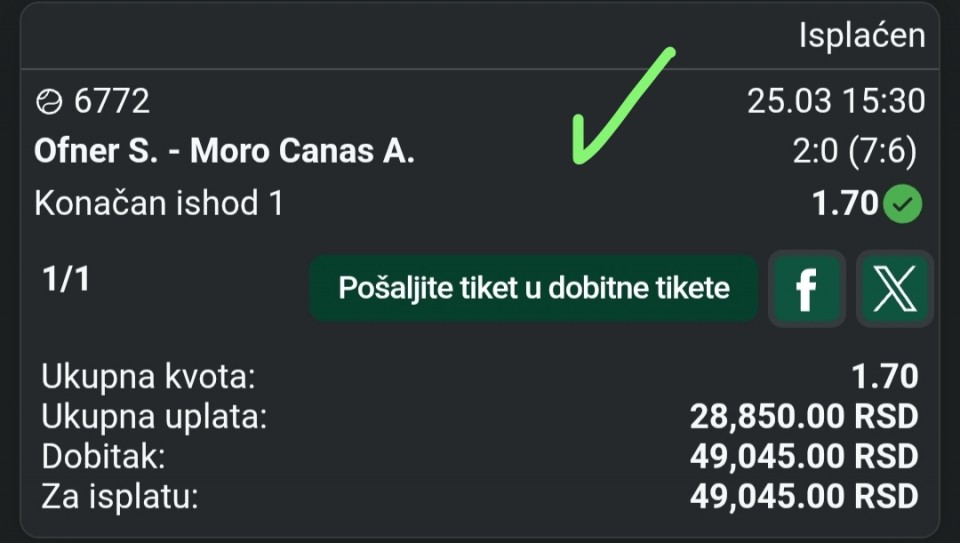Click the green winning-pick check circle
The width and height of the screenshot is (960, 543).
905,205
